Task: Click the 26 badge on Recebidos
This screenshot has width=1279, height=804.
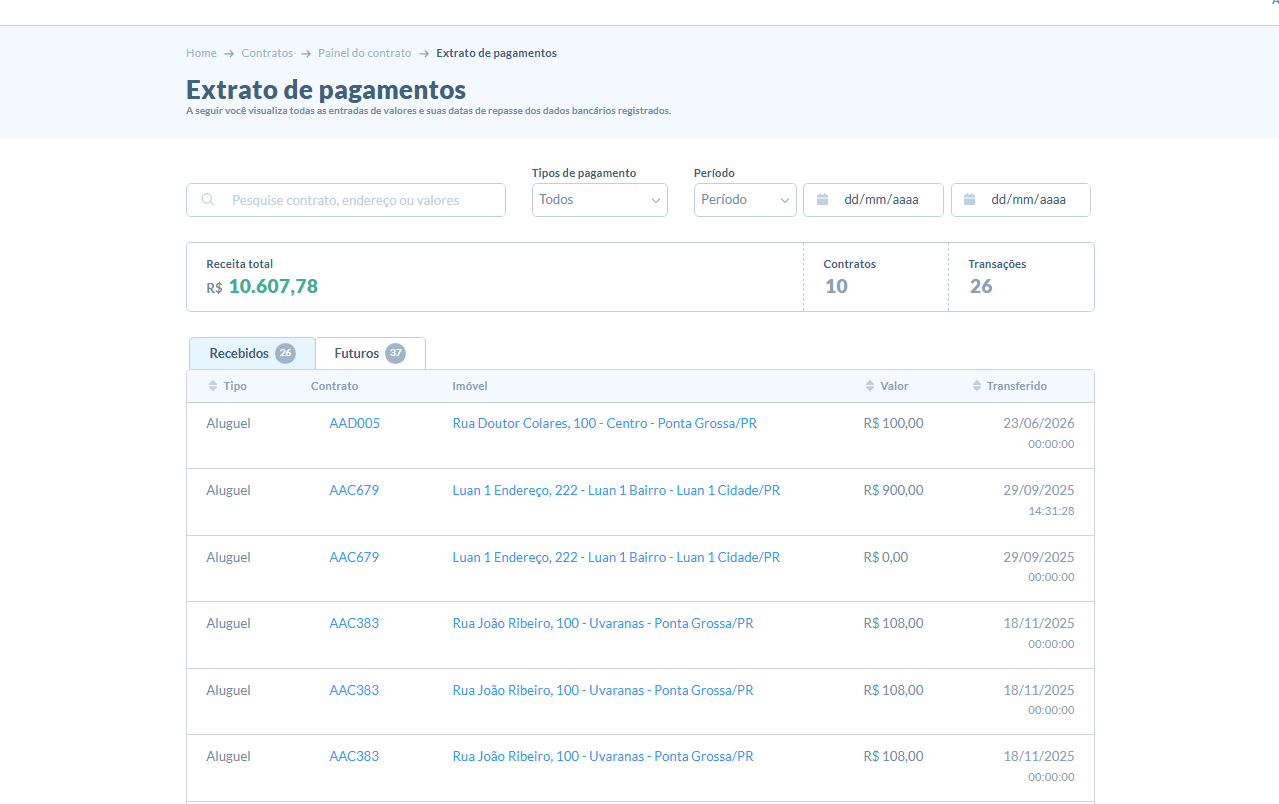Action: coord(286,353)
